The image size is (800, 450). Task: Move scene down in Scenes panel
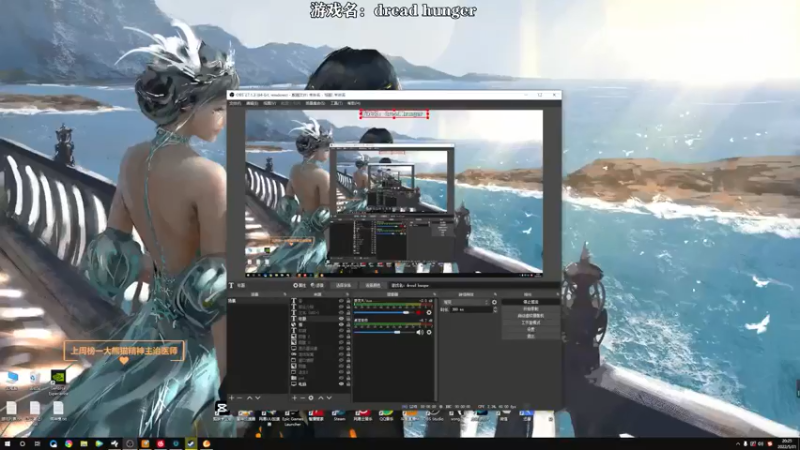258,397
